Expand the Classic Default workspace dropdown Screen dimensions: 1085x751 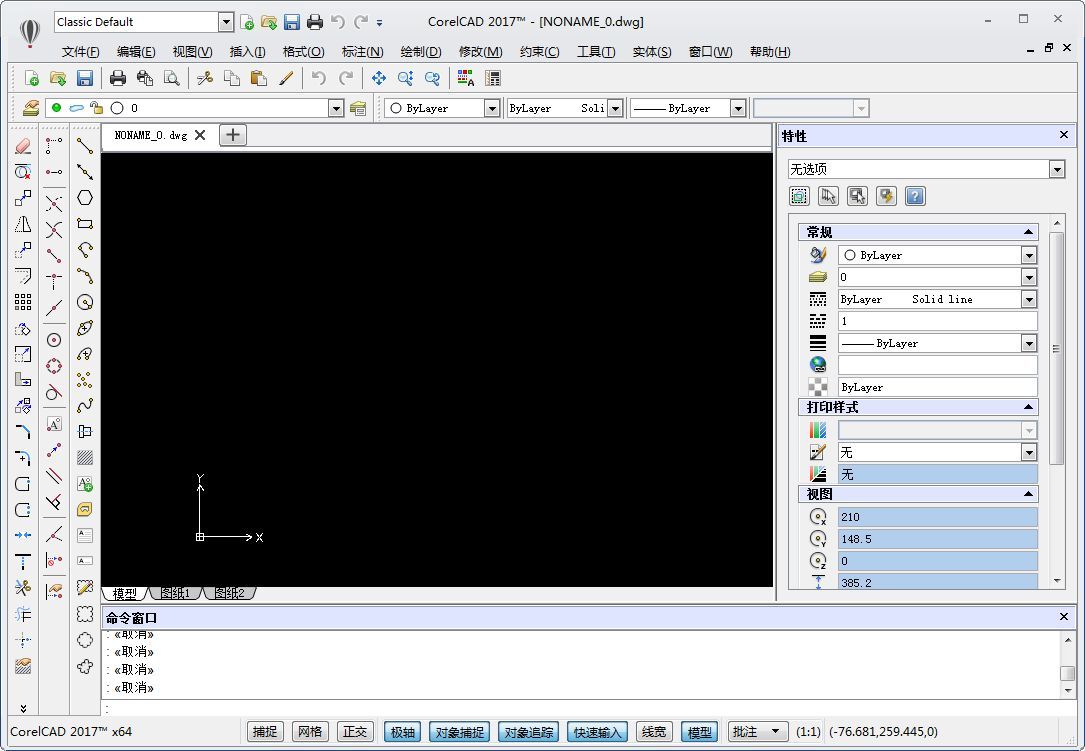click(x=225, y=22)
